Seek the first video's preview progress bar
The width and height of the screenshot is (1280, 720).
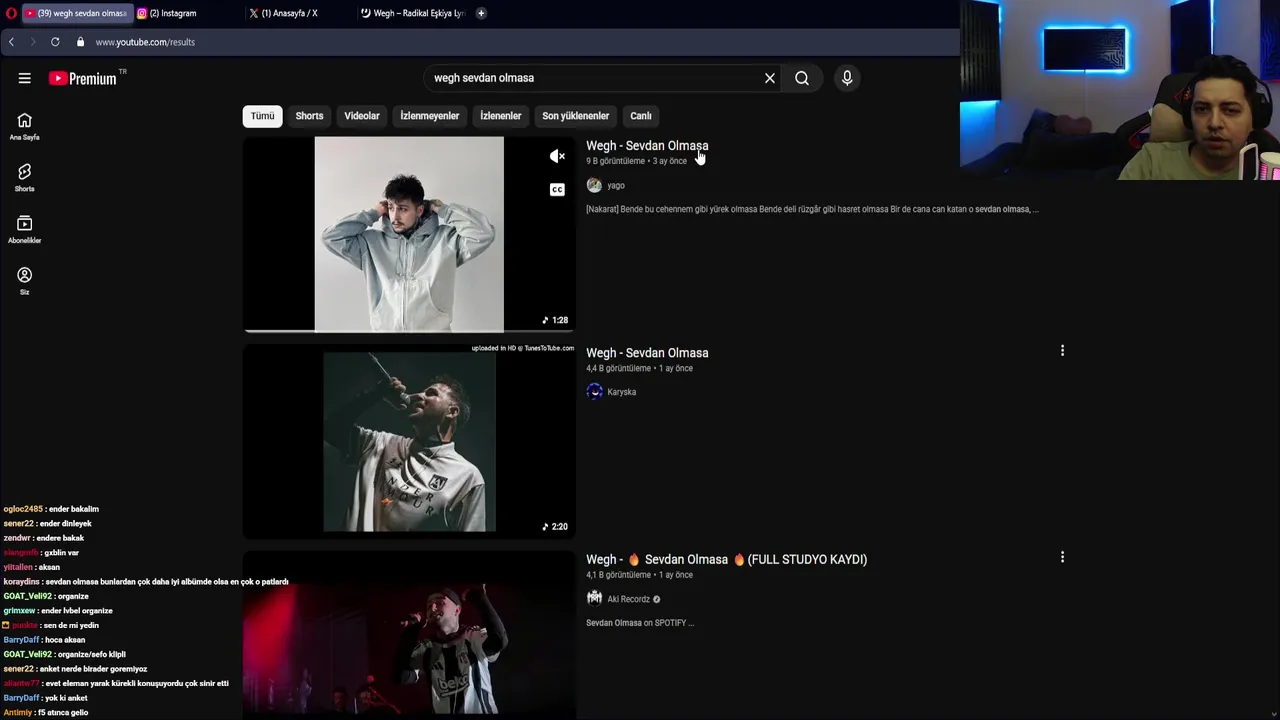coord(409,330)
